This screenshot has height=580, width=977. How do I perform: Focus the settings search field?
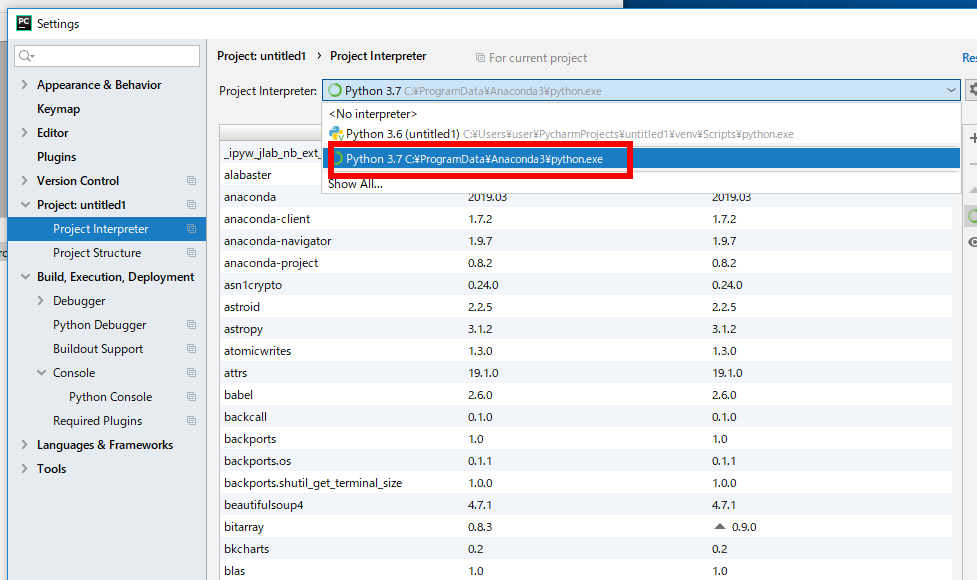tap(107, 56)
